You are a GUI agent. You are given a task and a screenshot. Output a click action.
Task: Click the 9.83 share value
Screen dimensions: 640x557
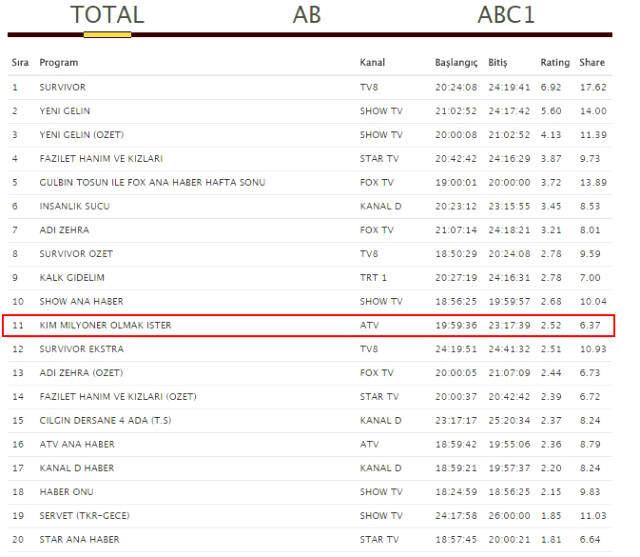(590, 492)
